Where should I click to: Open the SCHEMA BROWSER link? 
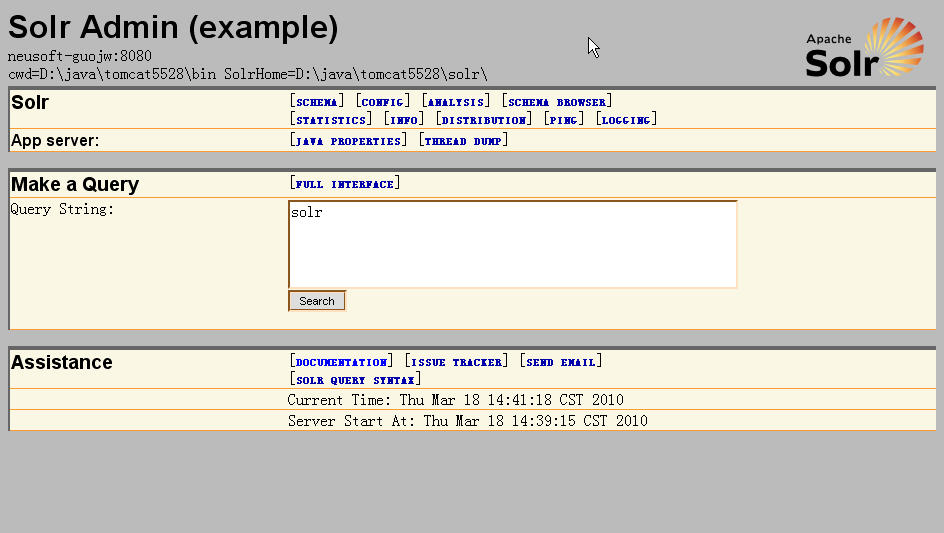coord(557,102)
